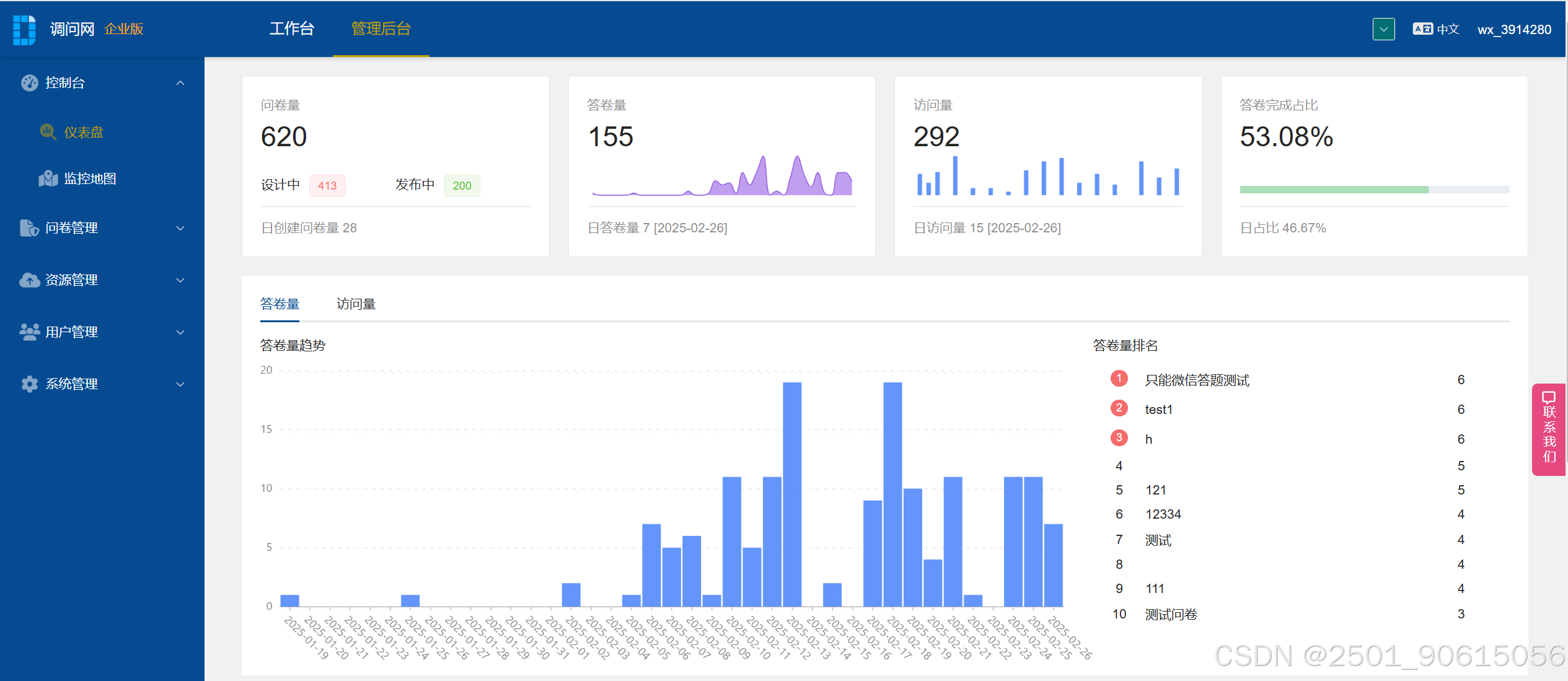This screenshot has width=1568, height=681.
Task: Click the 仪表盘 chart magnifier icon
Action: [x=48, y=131]
